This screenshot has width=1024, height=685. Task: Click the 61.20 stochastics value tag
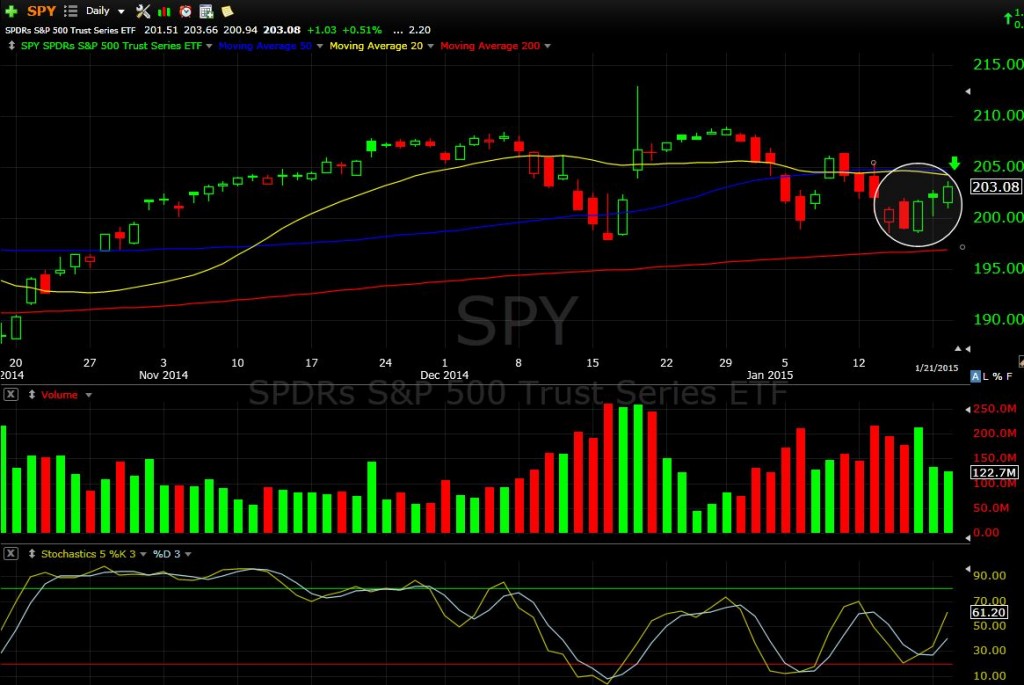pos(989,612)
